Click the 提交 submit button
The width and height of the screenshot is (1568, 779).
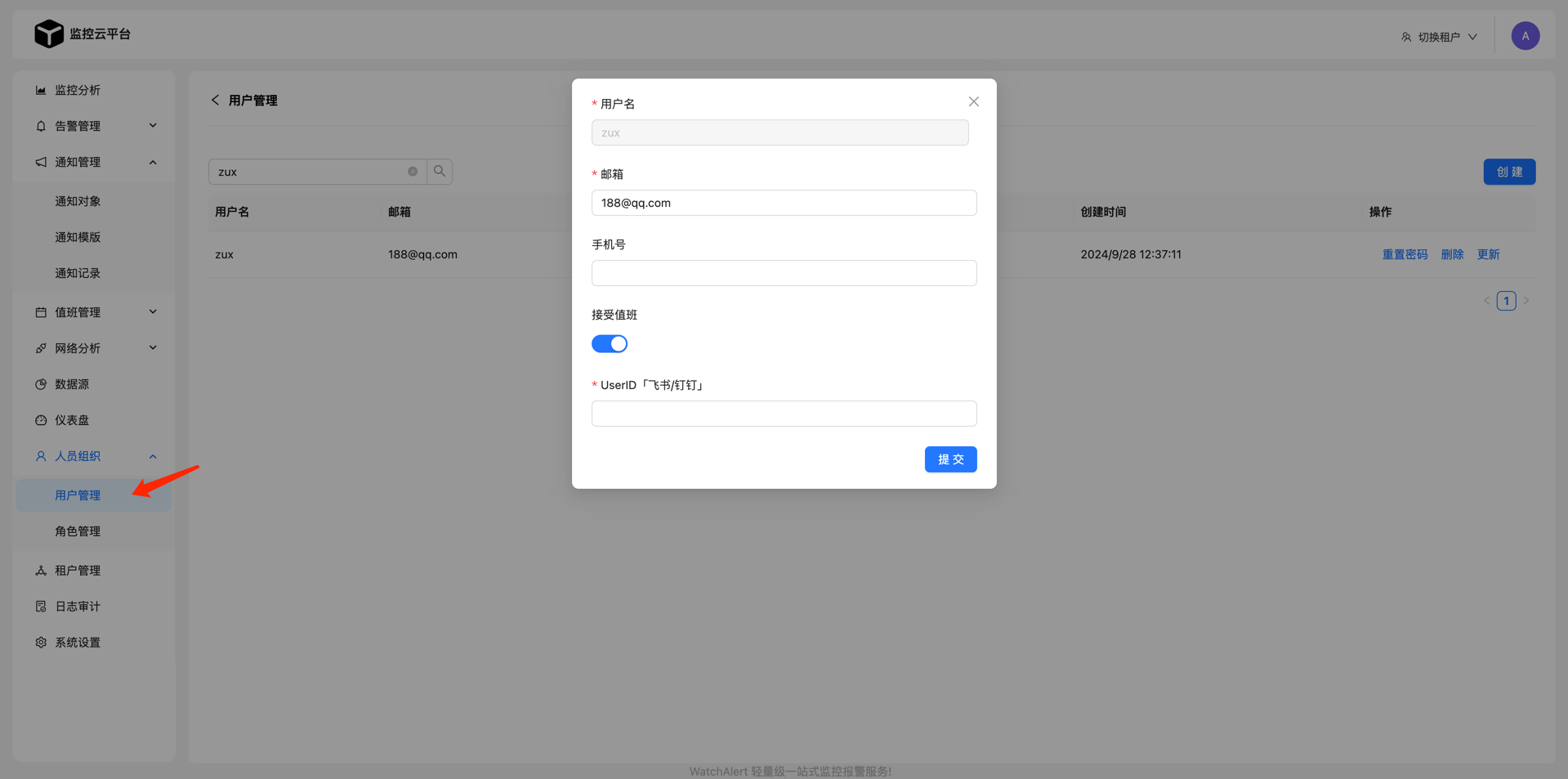pos(950,459)
